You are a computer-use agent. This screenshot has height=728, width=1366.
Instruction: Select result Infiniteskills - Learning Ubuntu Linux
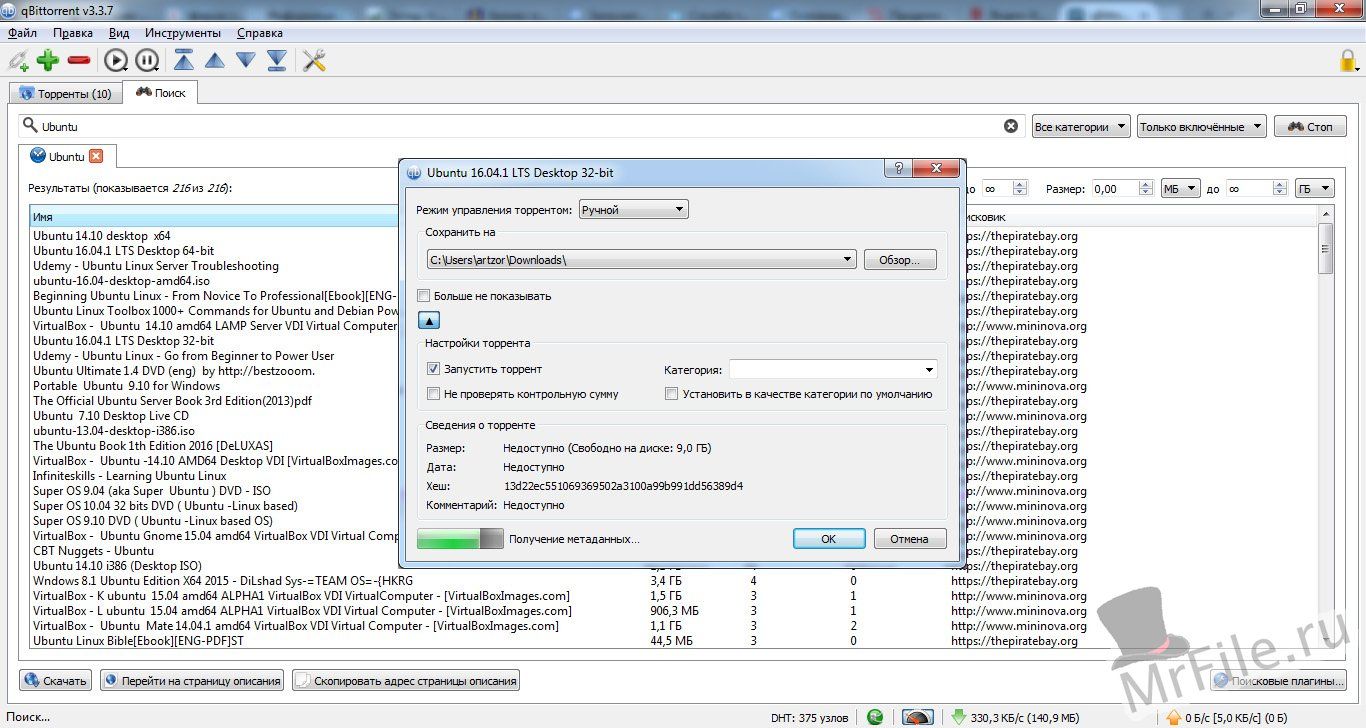tap(129, 476)
